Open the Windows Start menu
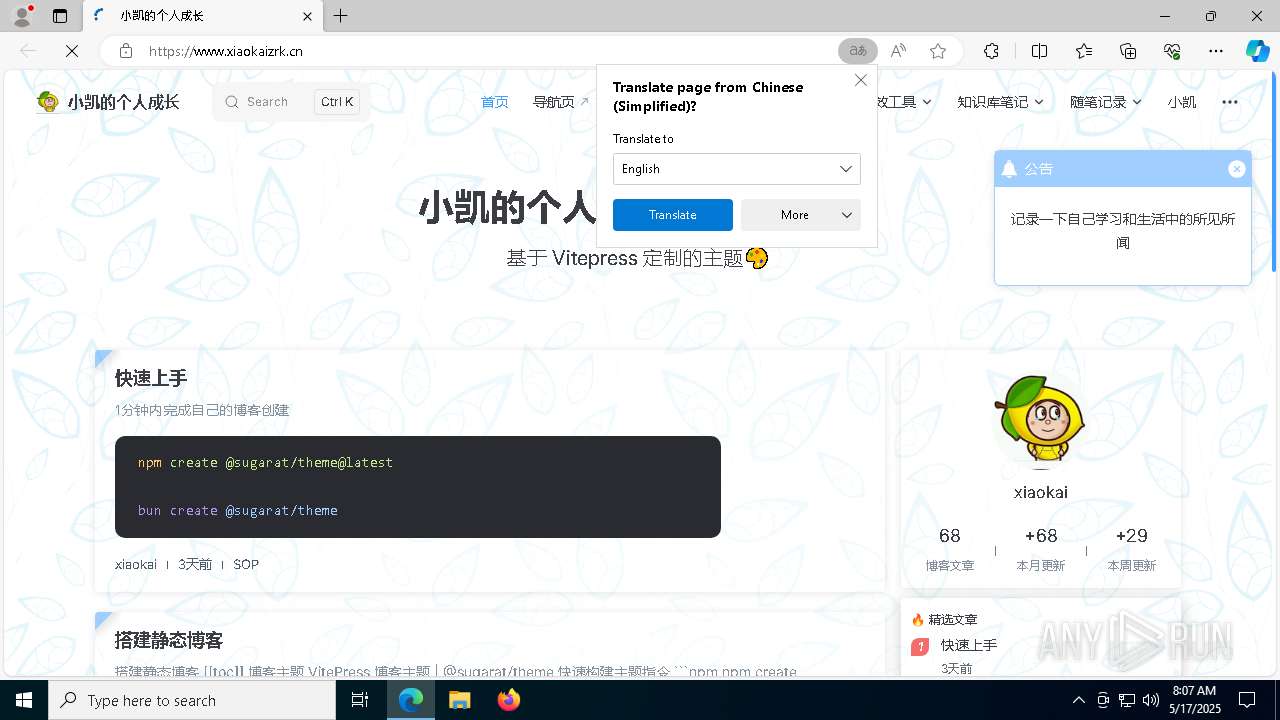Screen dimensions: 1280x720 point(24,700)
